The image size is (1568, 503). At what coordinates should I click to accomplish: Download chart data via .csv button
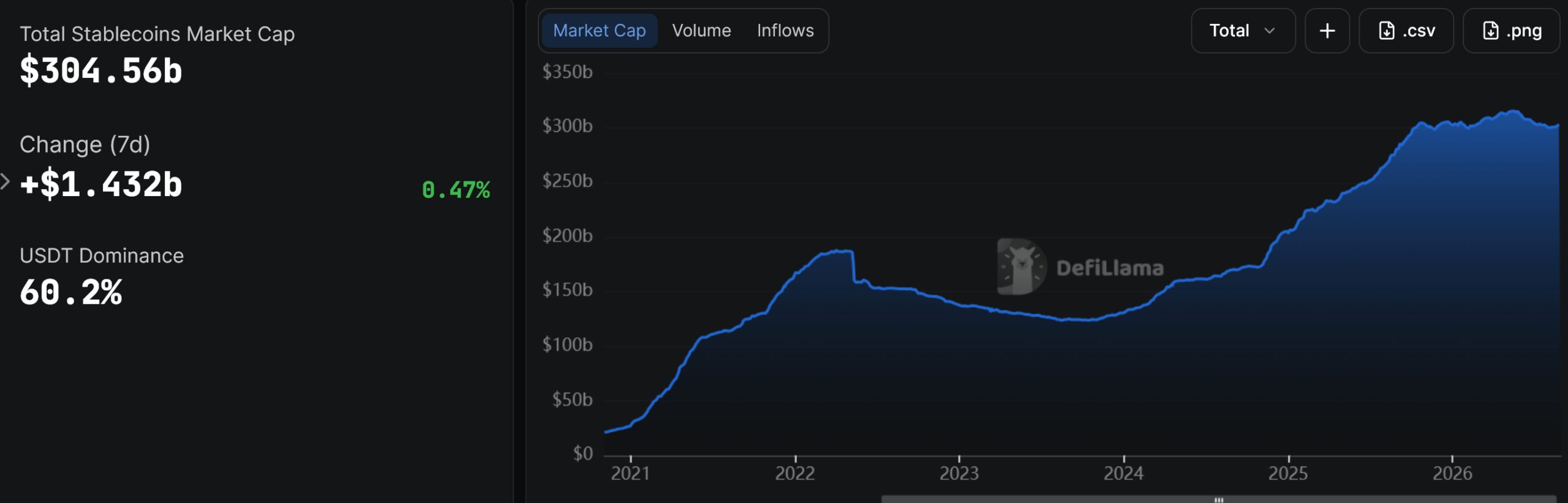(1406, 31)
